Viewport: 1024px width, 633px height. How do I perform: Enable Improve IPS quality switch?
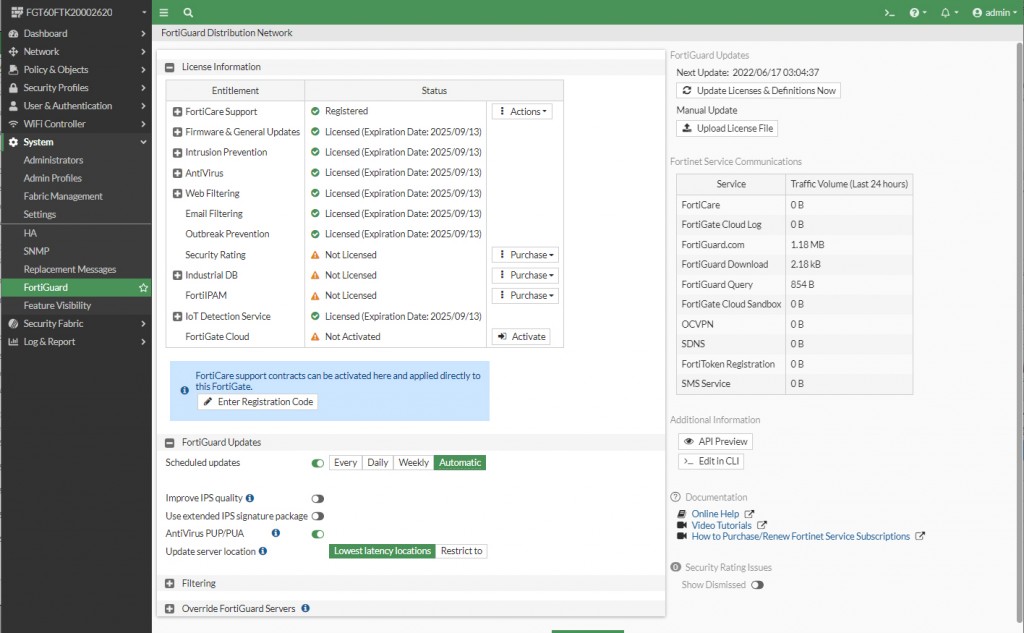[317, 498]
